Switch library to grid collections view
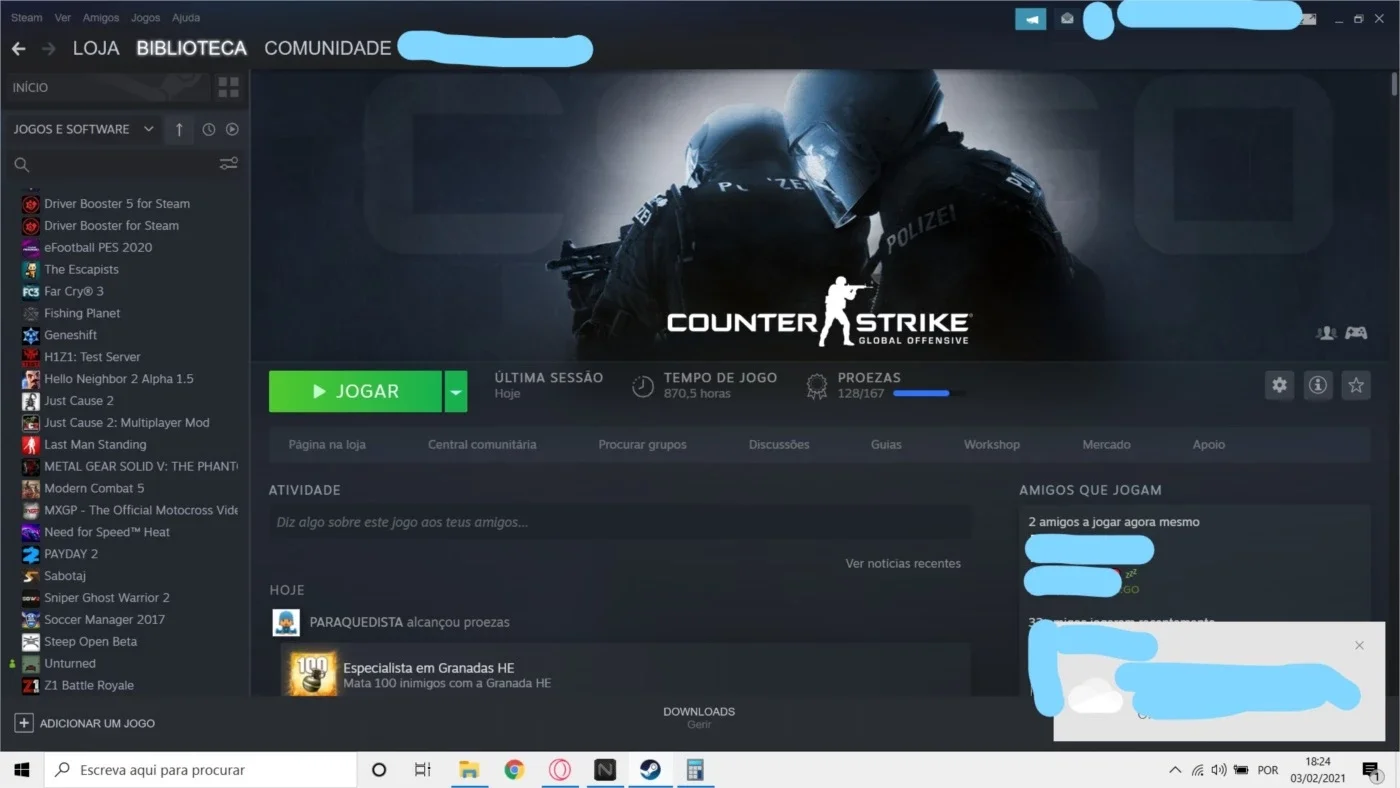The width and height of the screenshot is (1400, 788). coord(229,87)
